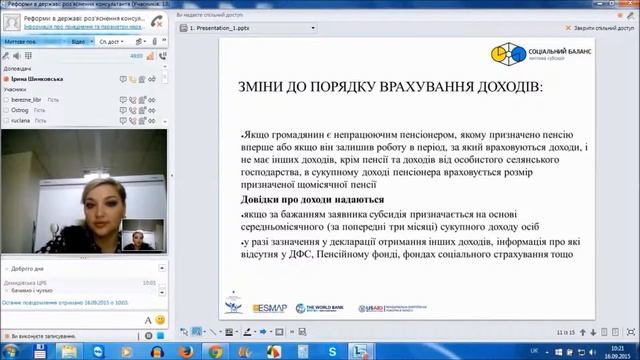The height and width of the screenshot is (360, 640).
Task: Mute the microphone in Lync toolbar
Action: pos(6,56)
